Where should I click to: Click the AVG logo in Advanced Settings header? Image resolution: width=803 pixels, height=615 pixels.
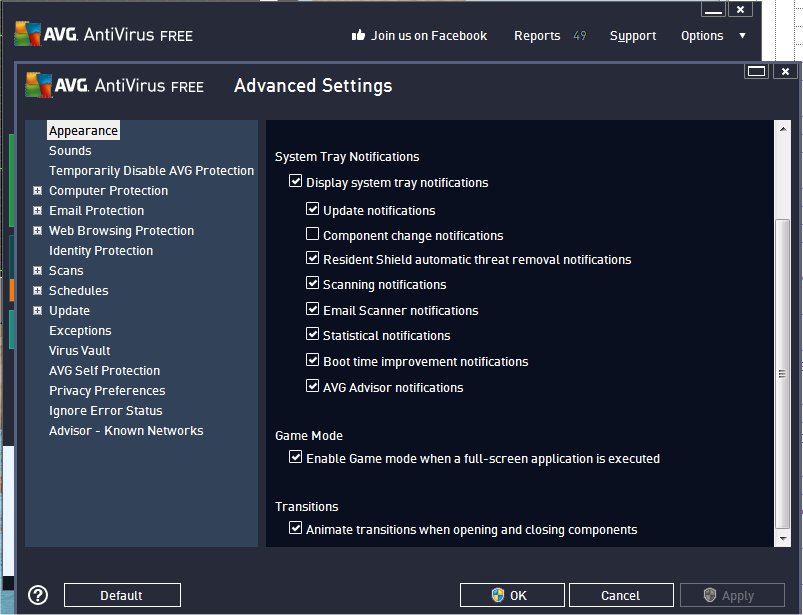(x=38, y=85)
